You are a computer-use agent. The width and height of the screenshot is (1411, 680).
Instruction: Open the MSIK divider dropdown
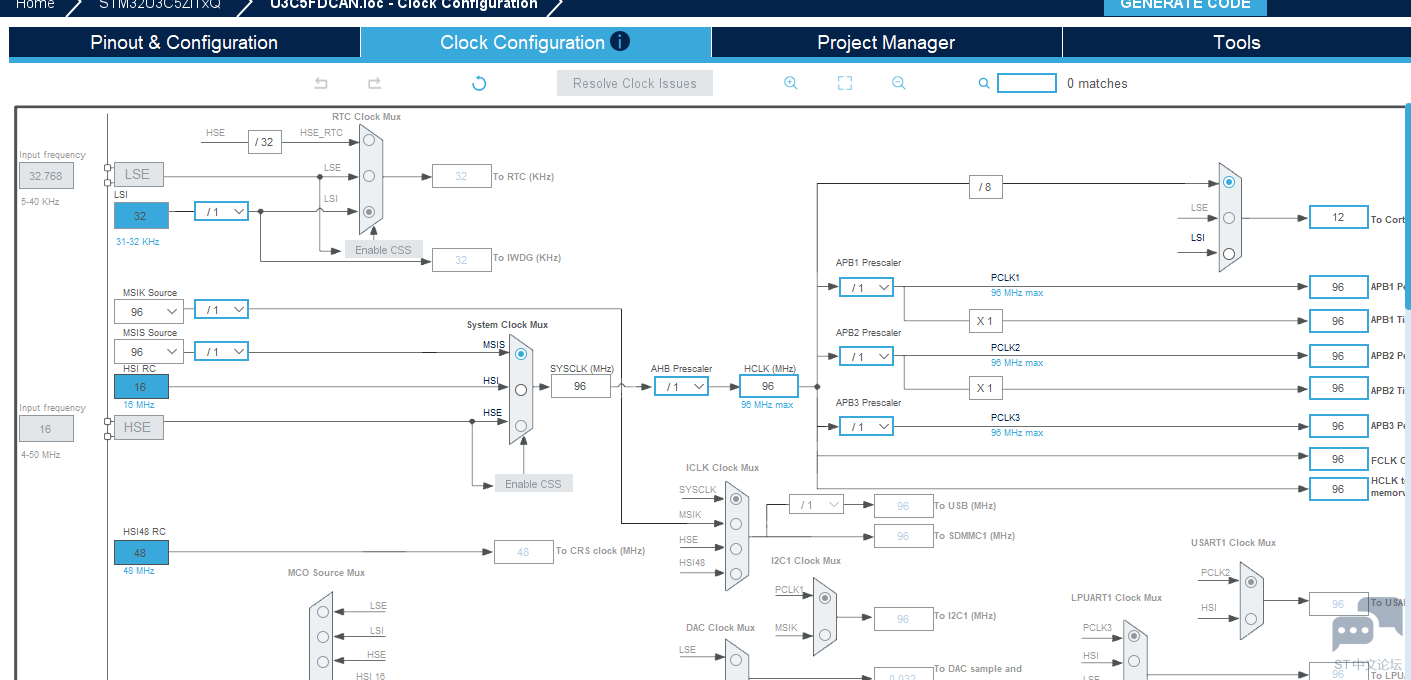click(221, 310)
